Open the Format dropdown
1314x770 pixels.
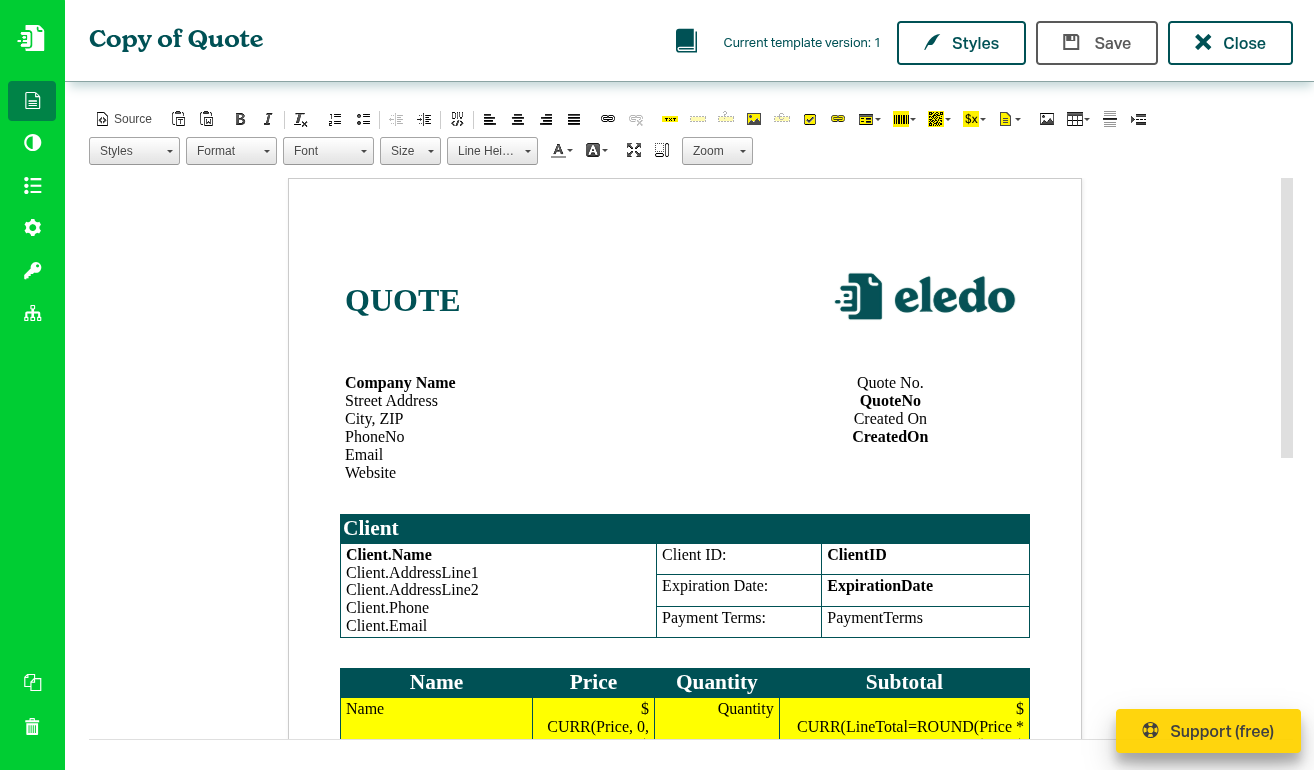tap(231, 151)
